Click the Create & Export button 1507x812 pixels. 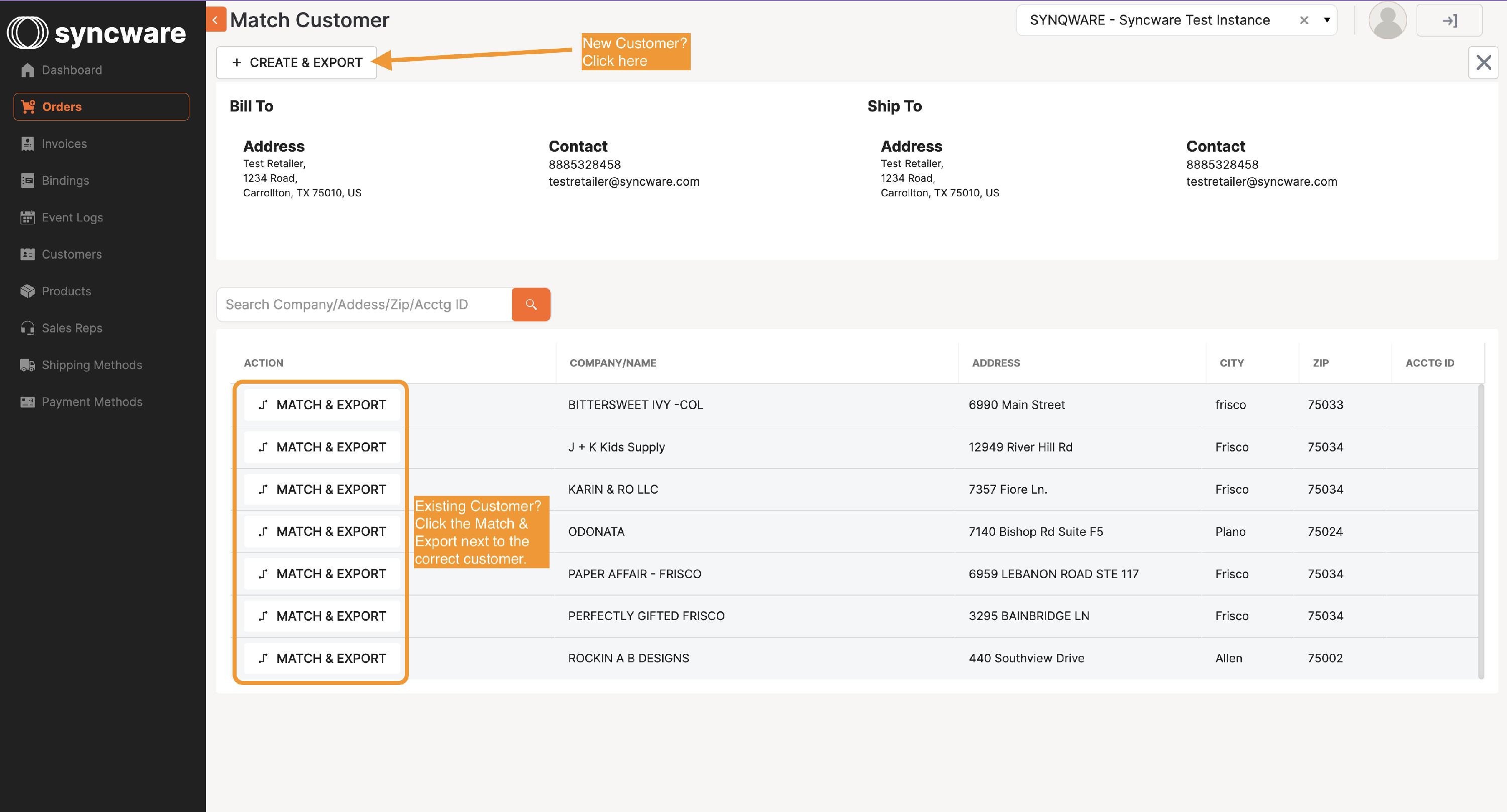(x=296, y=63)
